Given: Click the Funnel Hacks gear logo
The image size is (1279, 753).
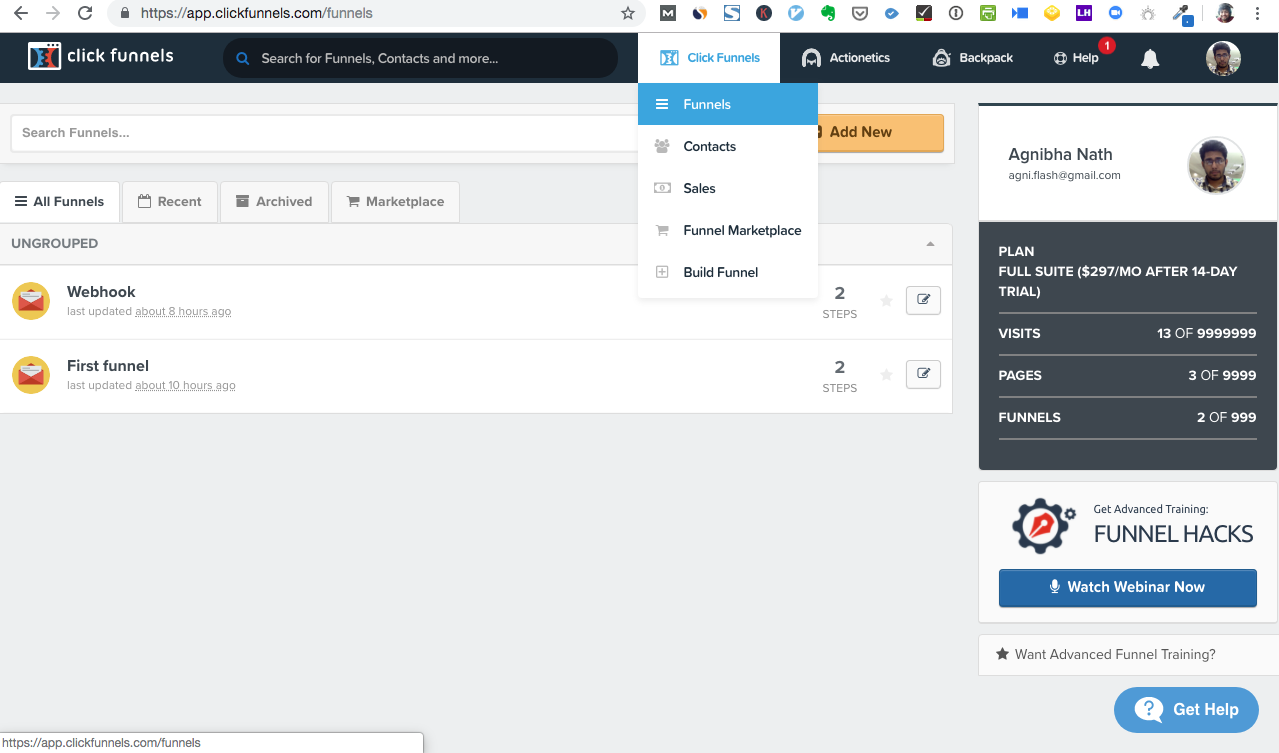Looking at the screenshot, I should [1043, 524].
